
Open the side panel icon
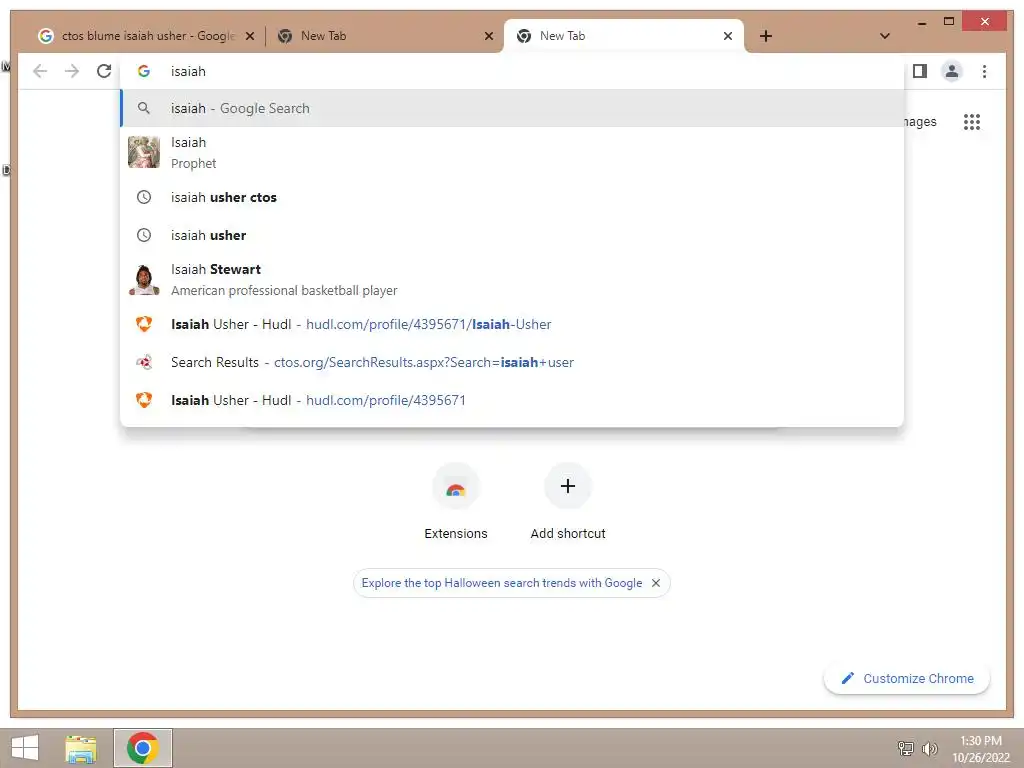(920, 71)
